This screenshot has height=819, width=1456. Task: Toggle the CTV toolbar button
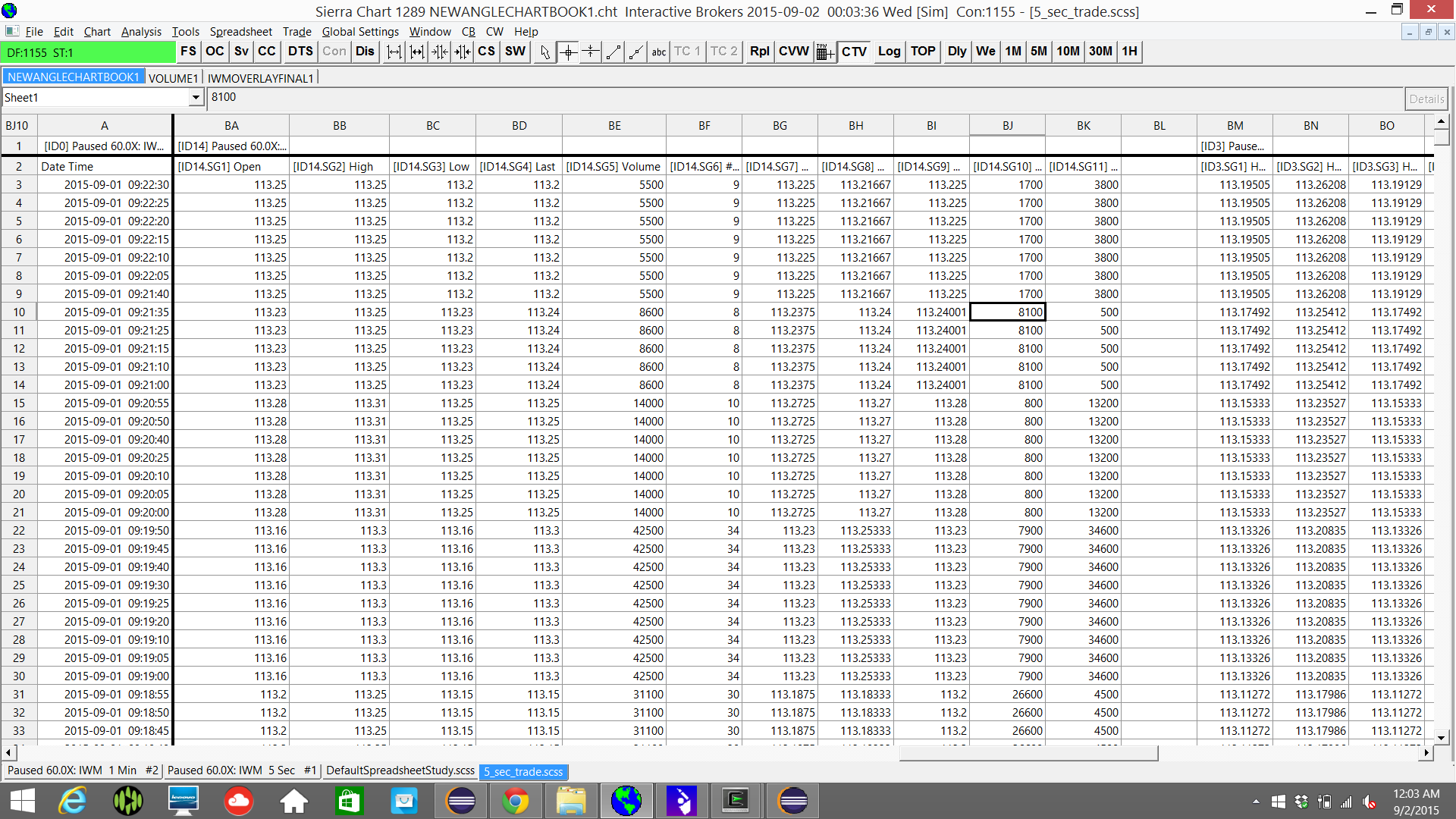point(854,52)
